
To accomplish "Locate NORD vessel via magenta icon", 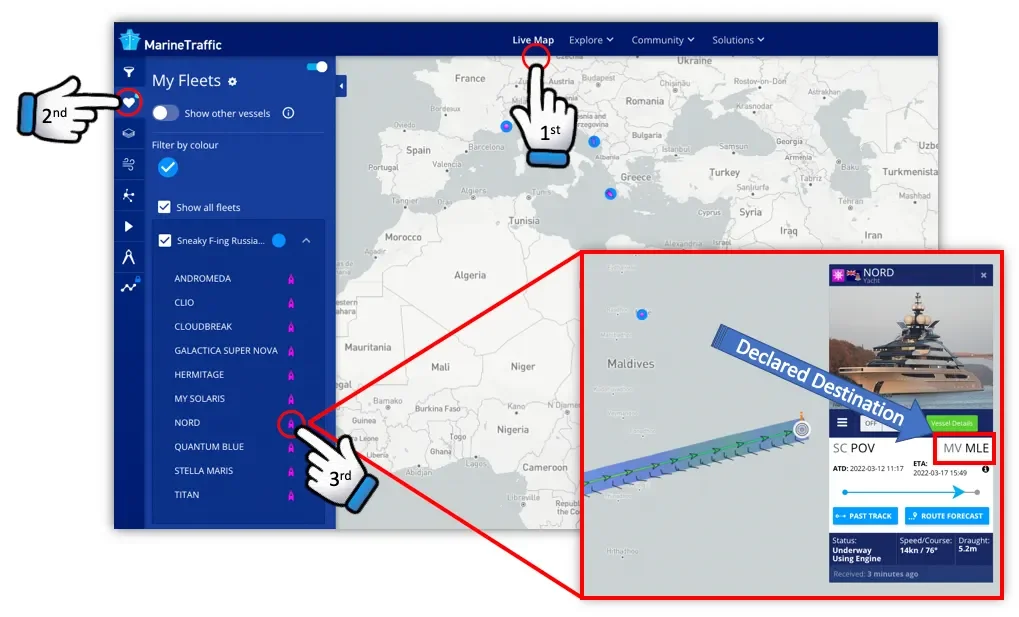I will coord(291,423).
